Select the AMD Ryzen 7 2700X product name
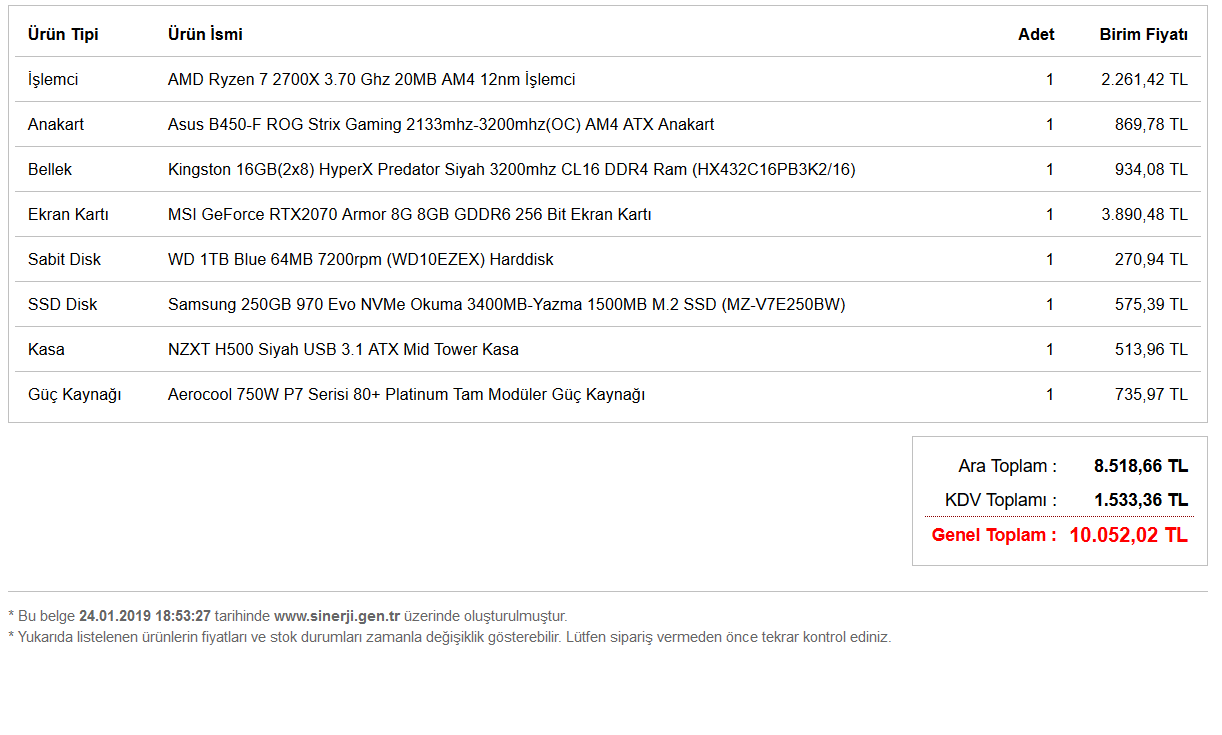 [371, 79]
